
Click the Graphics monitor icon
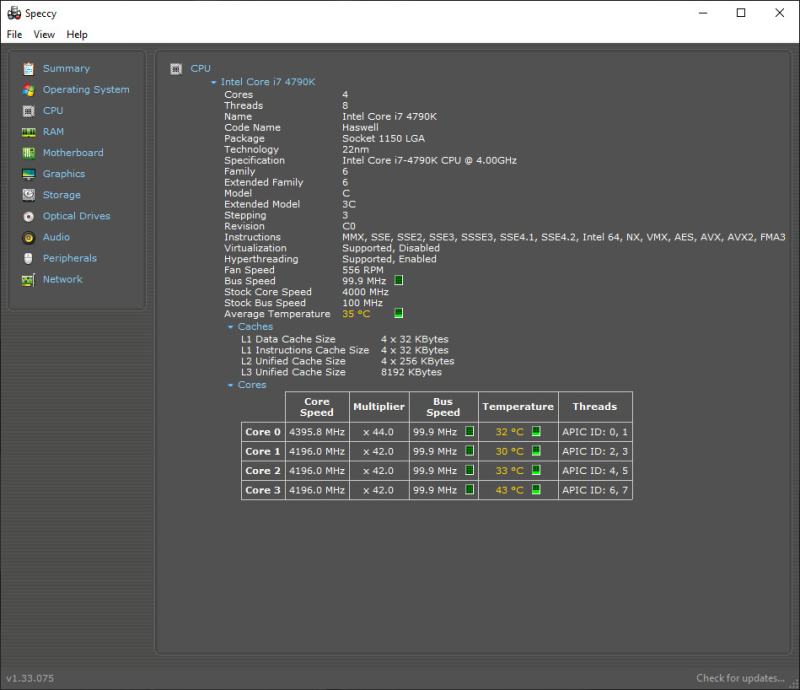point(28,174)
